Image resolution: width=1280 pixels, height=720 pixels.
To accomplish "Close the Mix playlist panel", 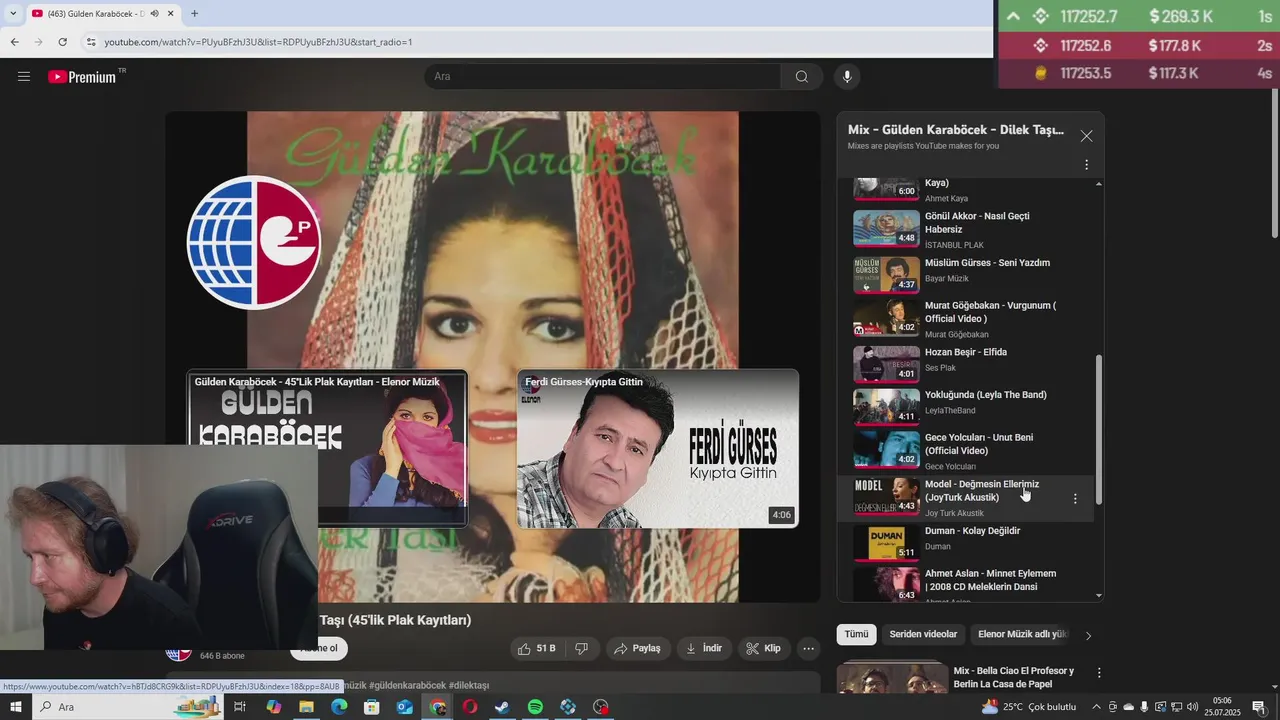I will [x=1086, y=136].
